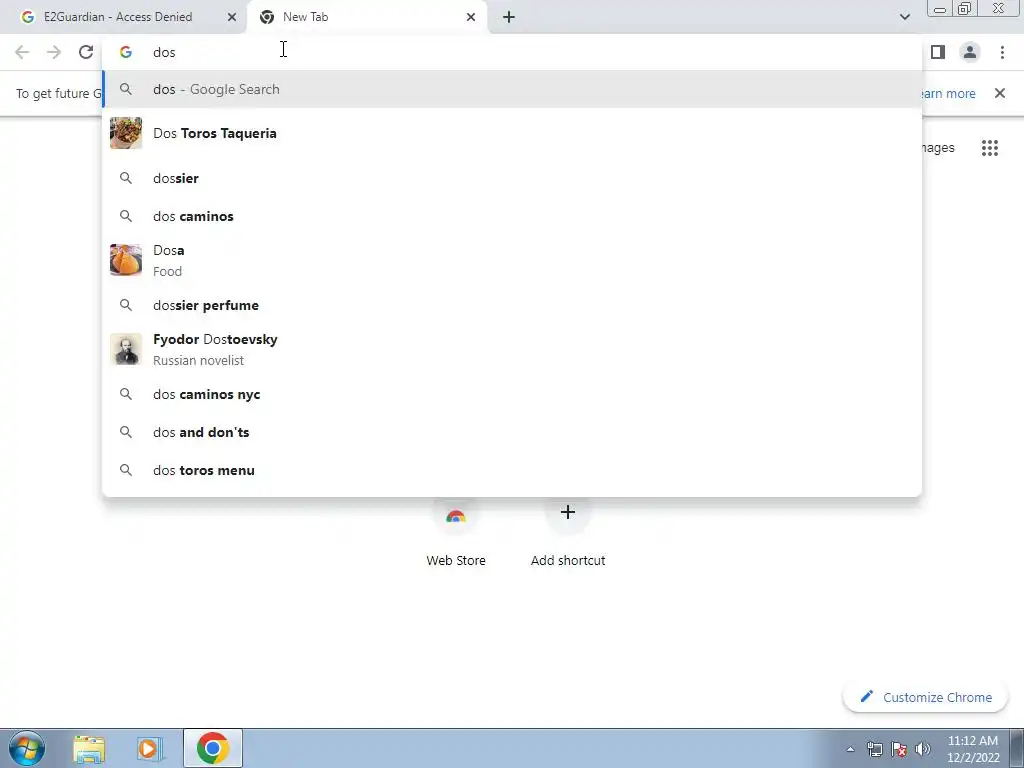Click the address bar containing 'dos'
Screen dimensions: 1024x768
click(x=512, y=52)
